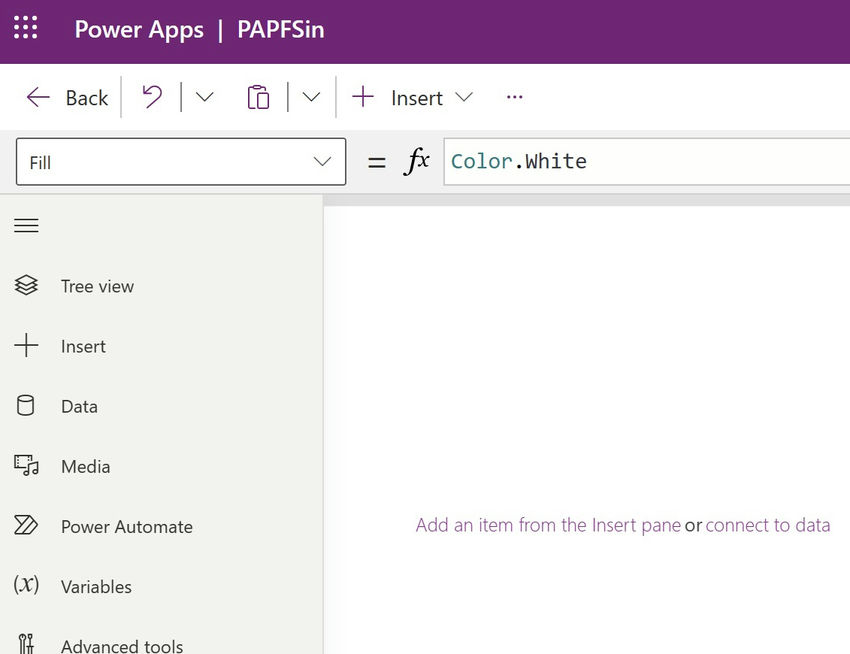Click the Back button
Screen dimensions: 850x654
pos(65,97)
